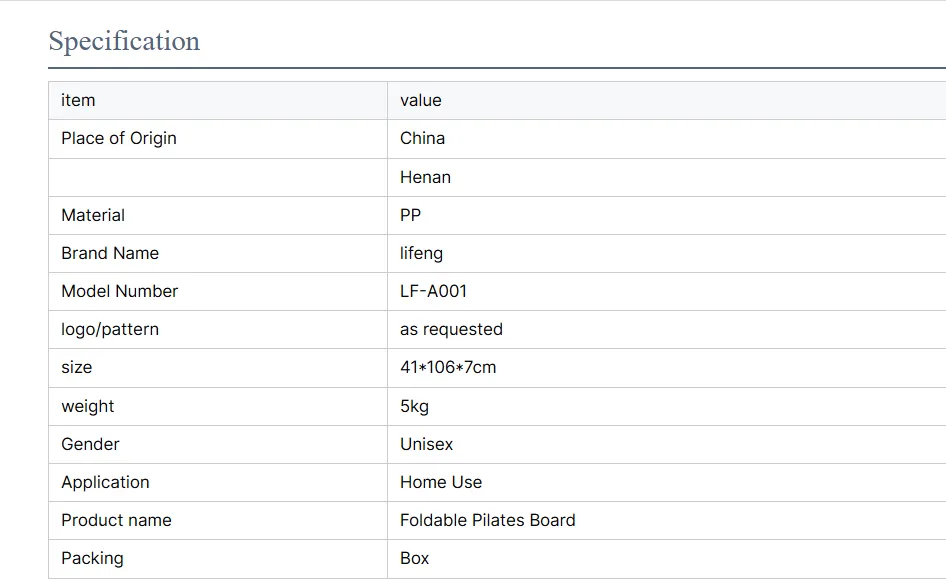Image resolution: width=946 pixels, height=586 pixels.
Task: Click the PP material value
Action: click(x=410, y=215)
